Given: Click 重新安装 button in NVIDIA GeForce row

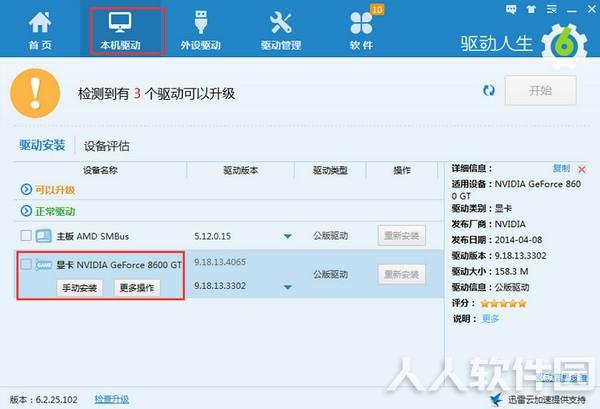Looking at the screenshot, I should click(401, 274).
